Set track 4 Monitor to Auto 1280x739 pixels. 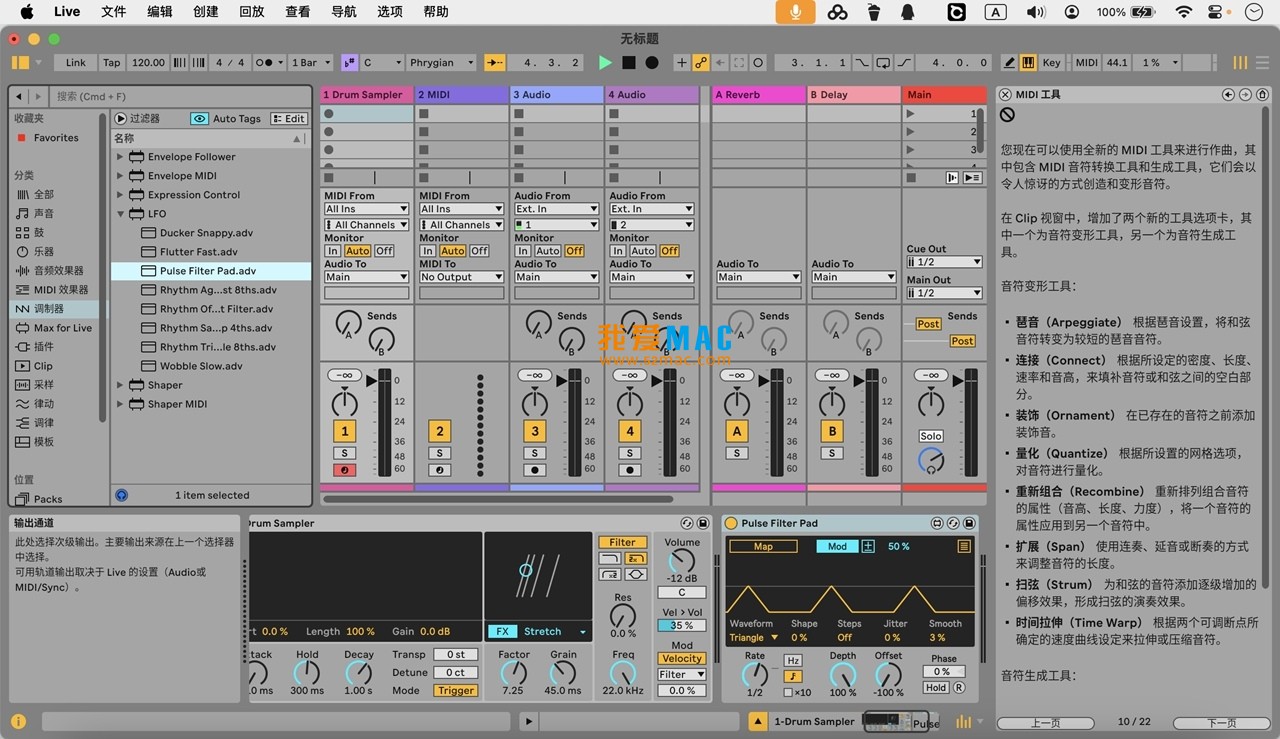(x=643, y=251)
